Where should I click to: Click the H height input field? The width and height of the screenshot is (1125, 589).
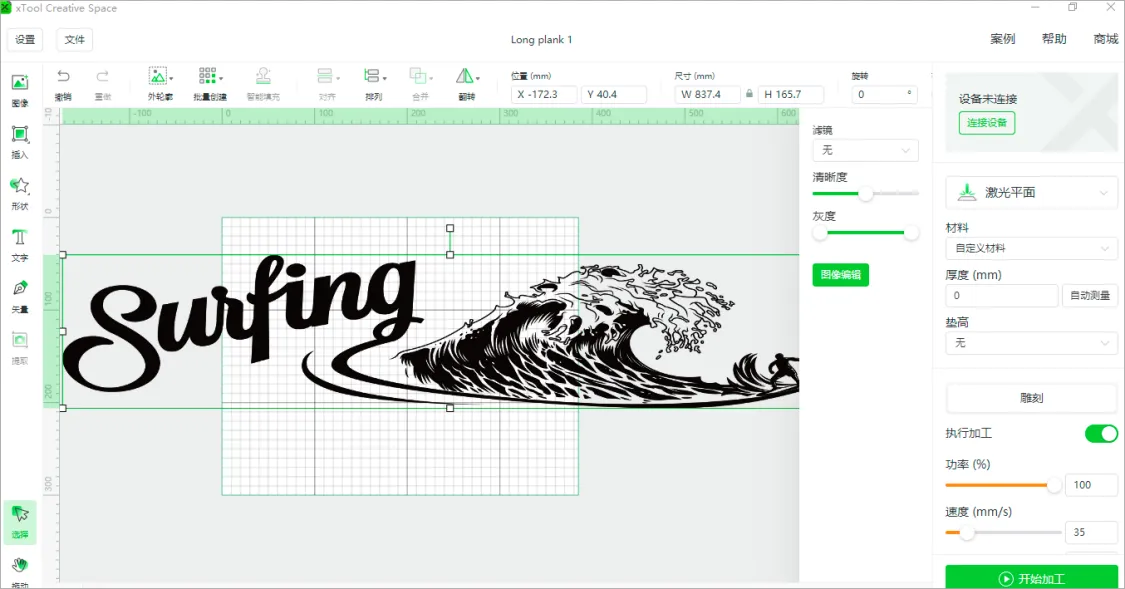click(791, 94)
